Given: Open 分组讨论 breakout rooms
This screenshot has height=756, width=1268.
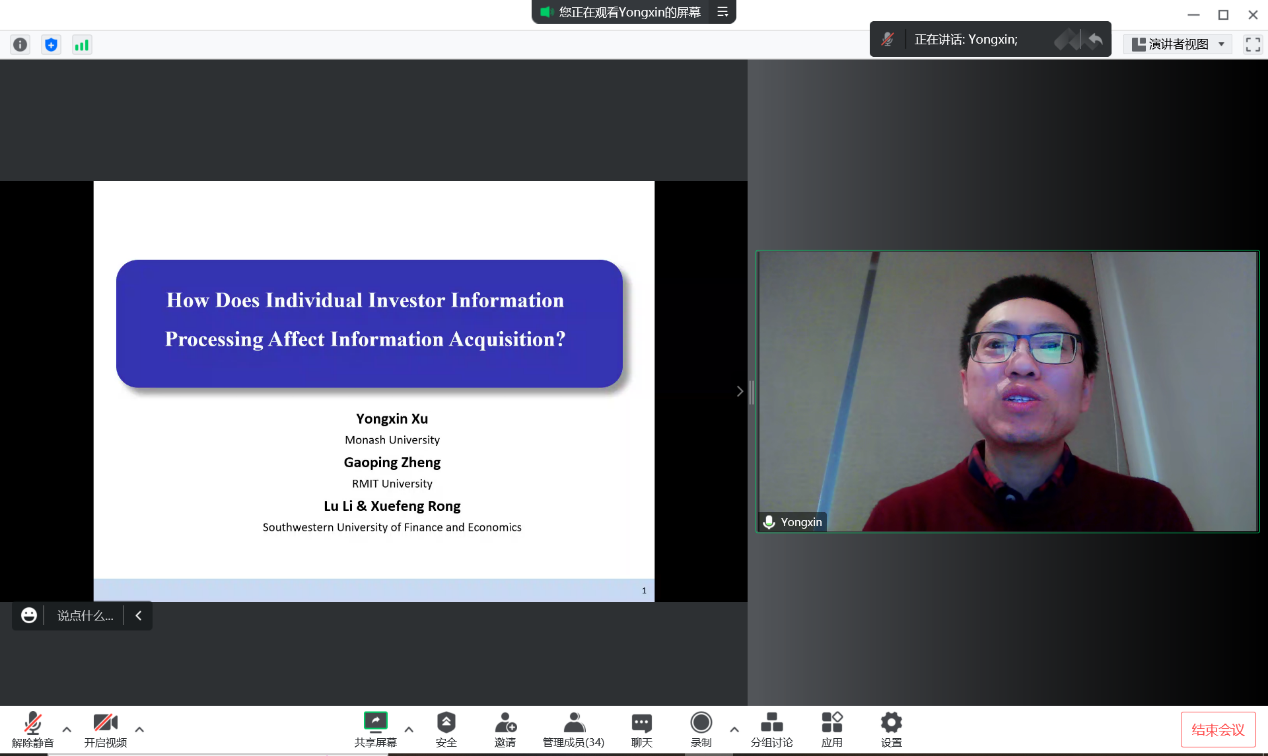Looking at the screenshot, I should (771, 729).
